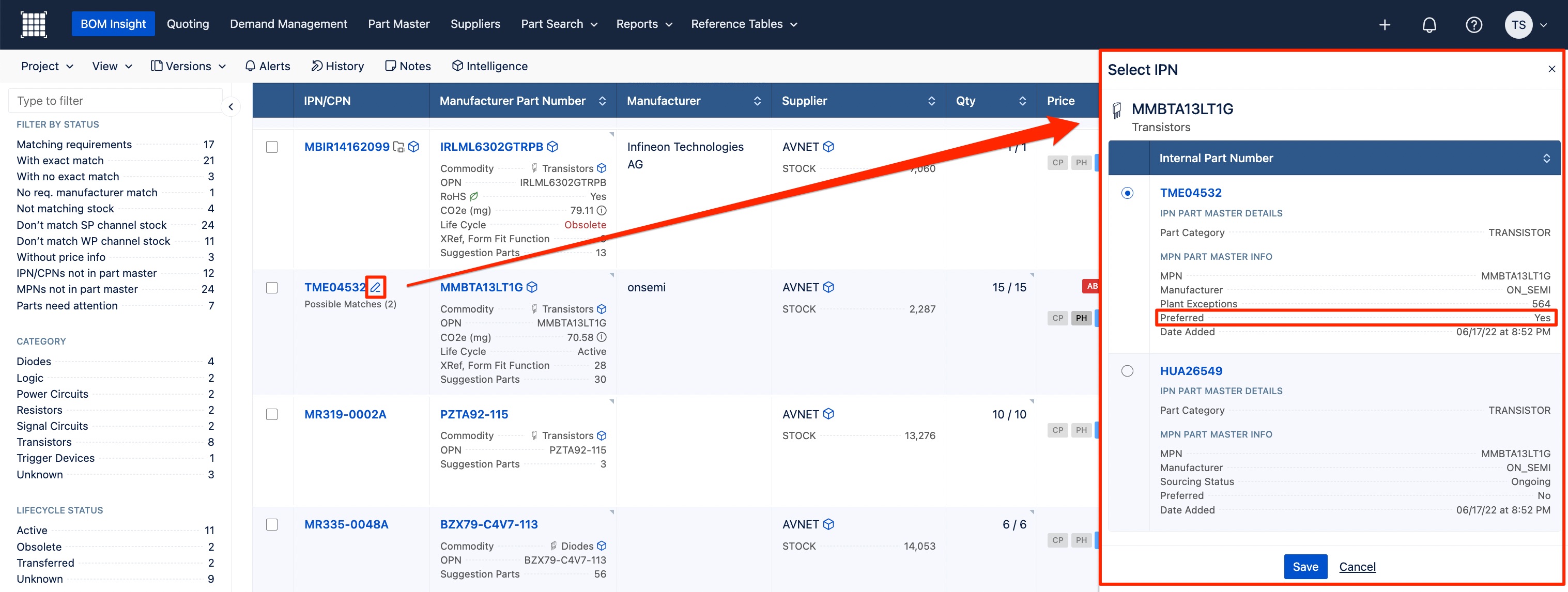This screenshot has width=1568, height=592.
Task: Filter by Transistors category
Action: [x=115, y=442]
